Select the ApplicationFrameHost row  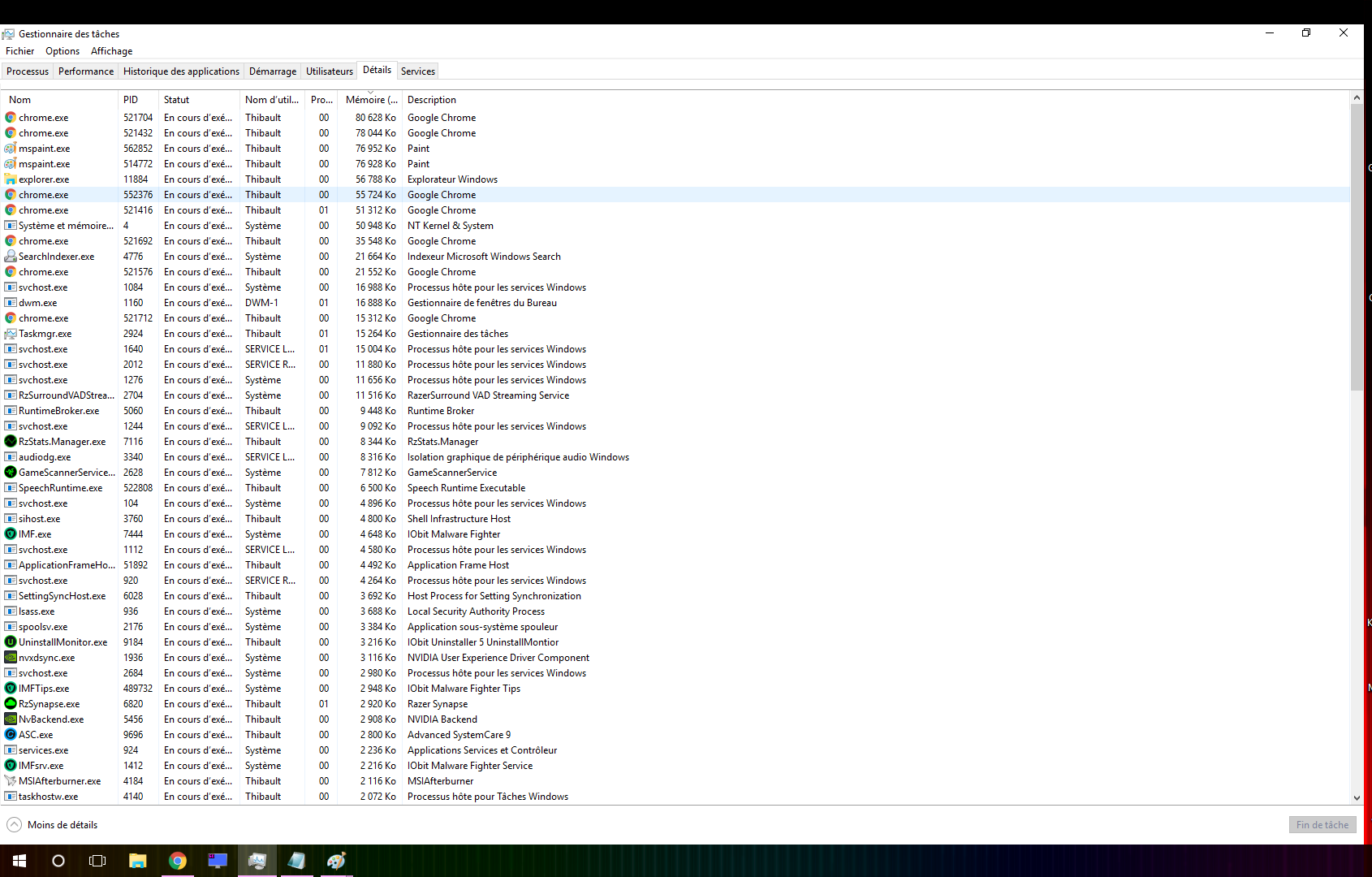click(x=676, y=565)
